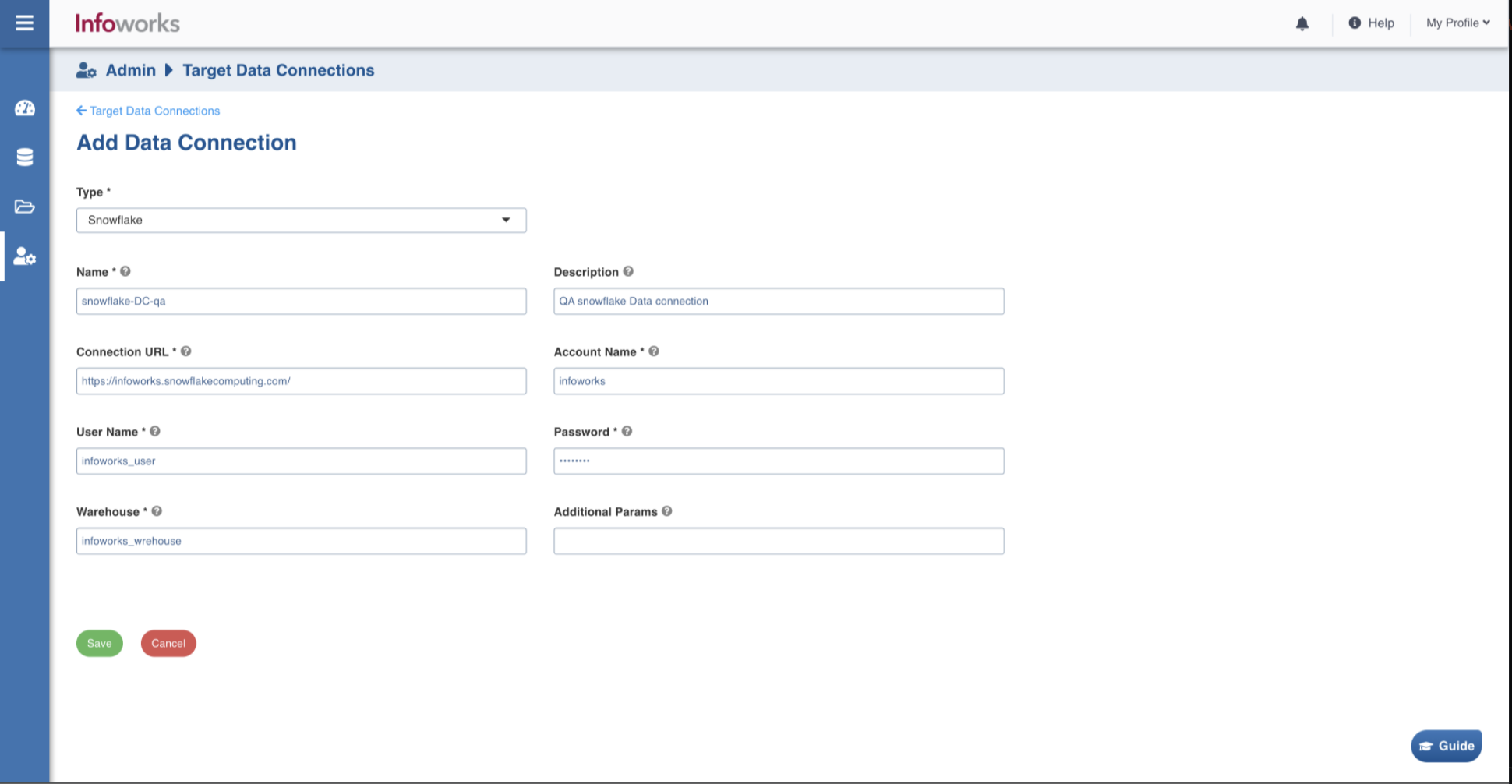Open the database stack sidebar icon
The image size is (1512, 784).
(x=25, y=157)
